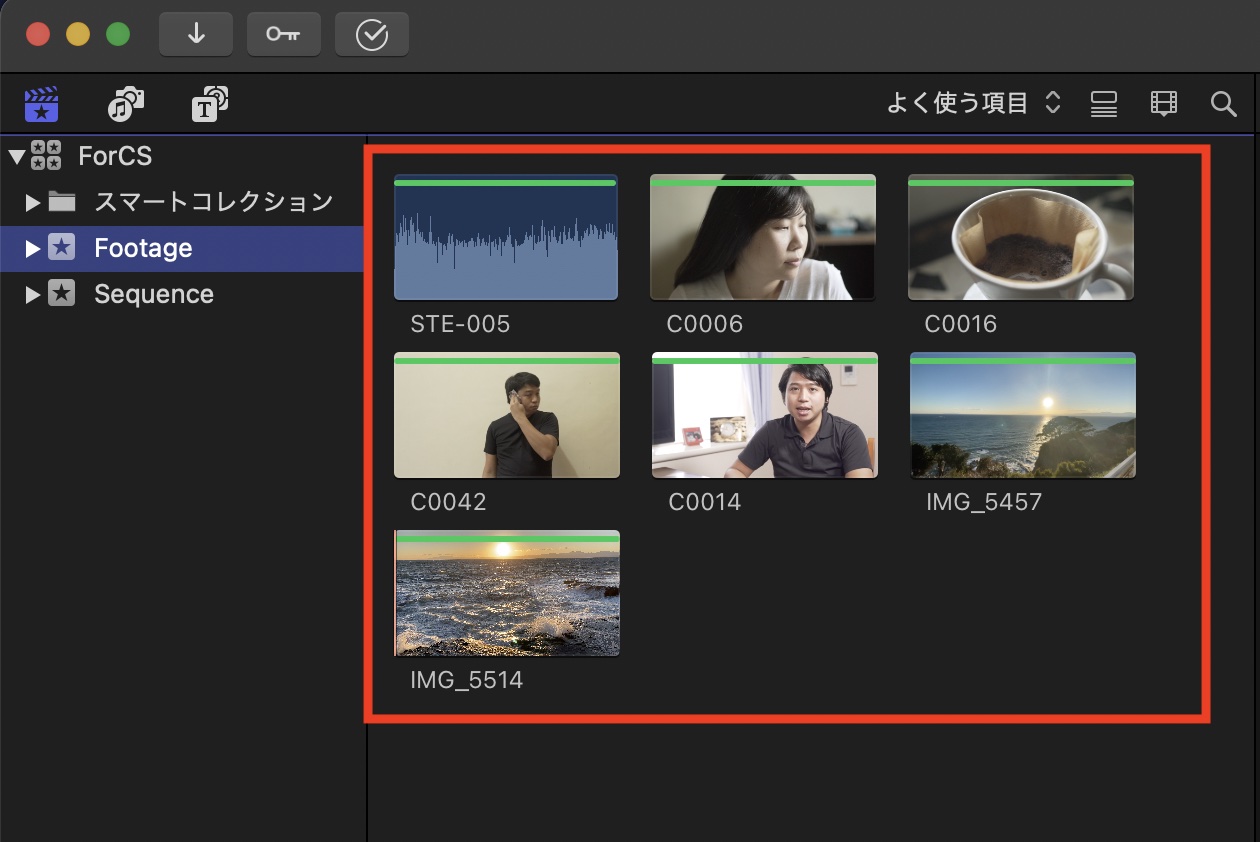
Task: Open clip appearance and filtering options
Action: [1164, 104]
